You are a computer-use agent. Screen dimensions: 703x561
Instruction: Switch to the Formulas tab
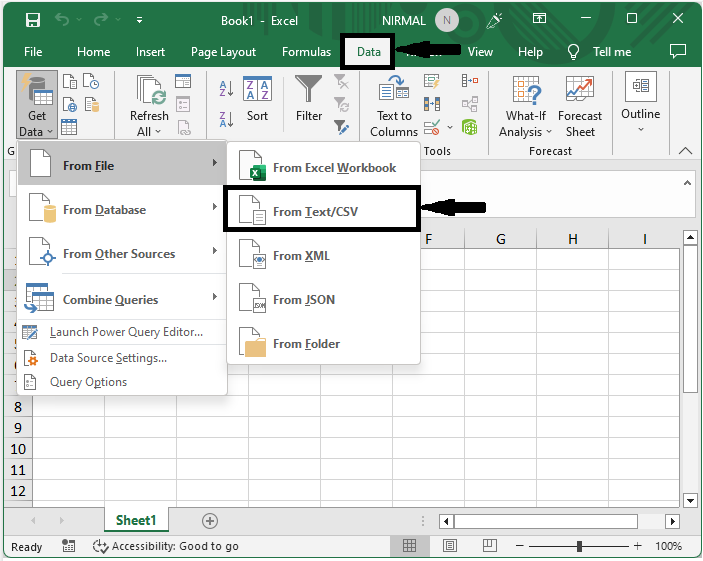point(306,52)
